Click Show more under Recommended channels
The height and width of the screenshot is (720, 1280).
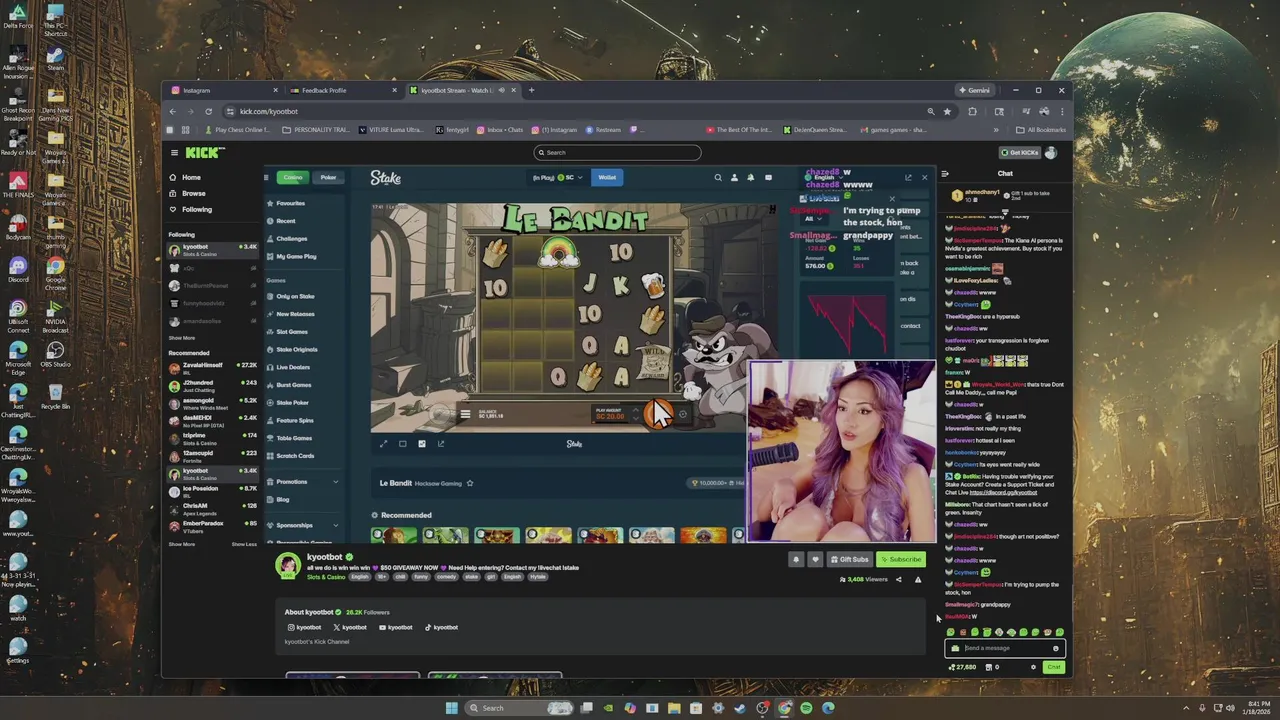click(x=181, y=544)
